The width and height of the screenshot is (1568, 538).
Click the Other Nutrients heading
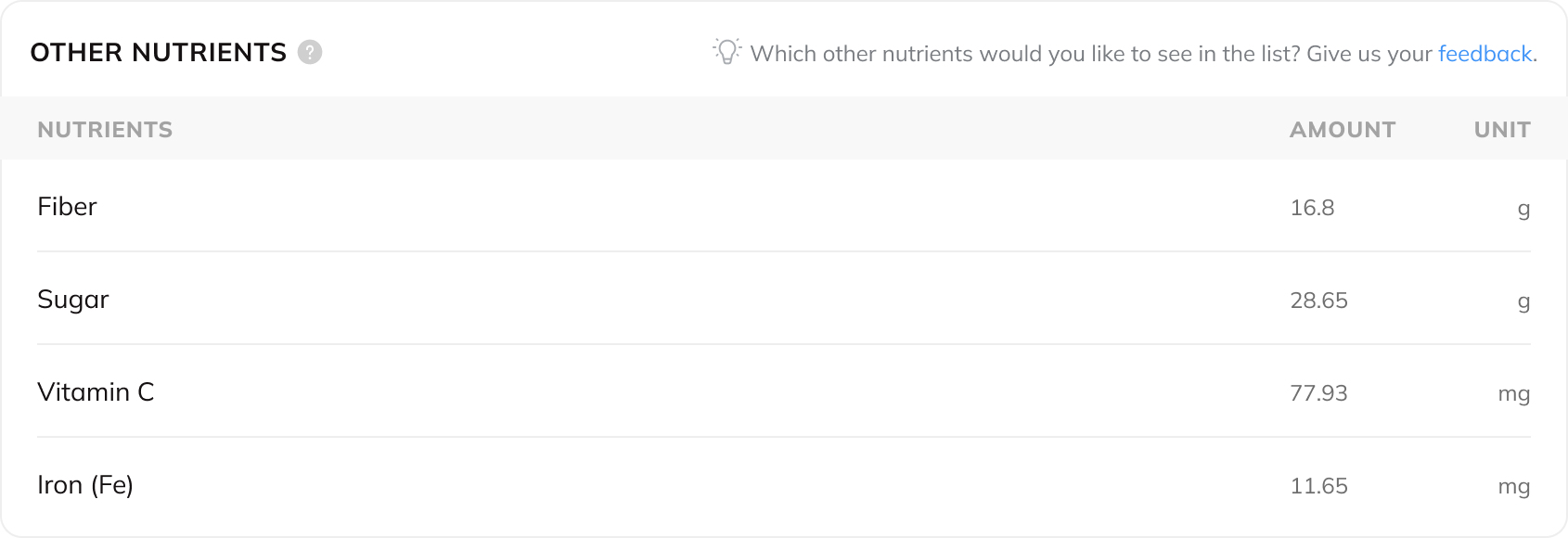159,53
